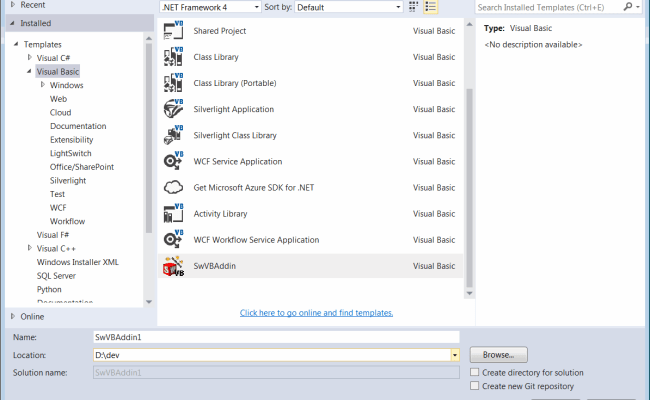Expand the Visual C# node
650x400 pixels.
(29, 57)
